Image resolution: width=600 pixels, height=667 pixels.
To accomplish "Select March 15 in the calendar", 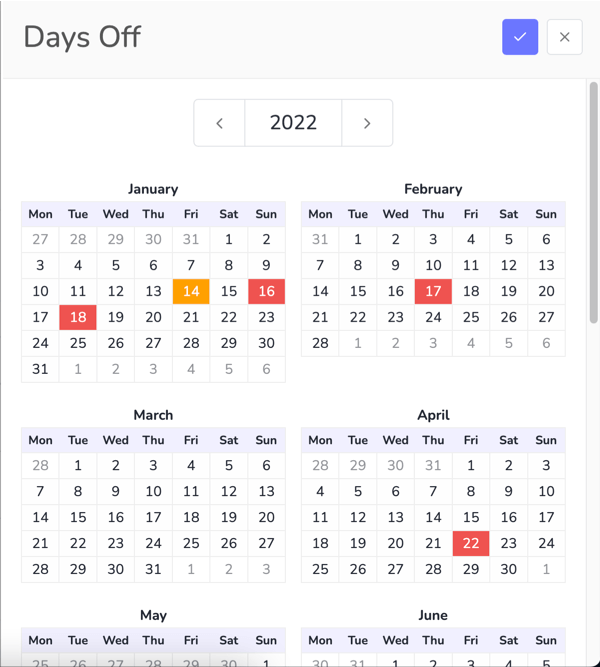I will (x=78, y=517).
